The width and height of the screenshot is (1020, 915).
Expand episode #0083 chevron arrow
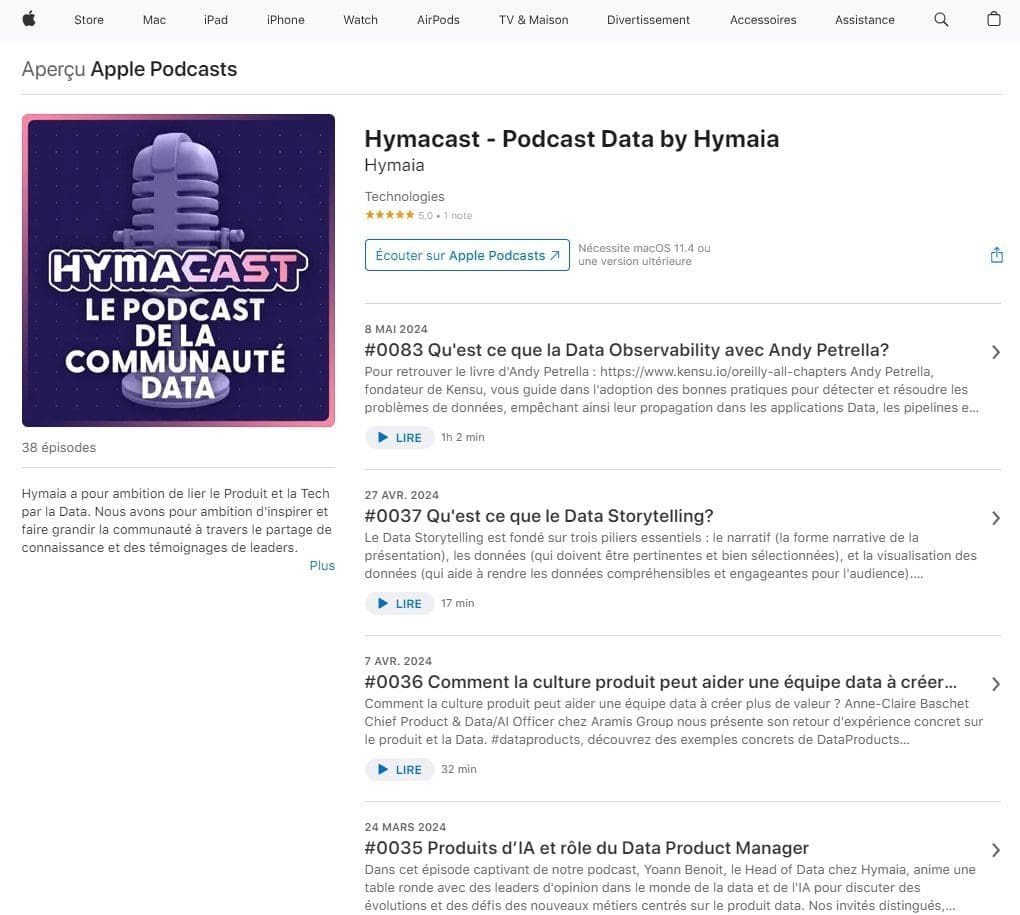(995, 352)
